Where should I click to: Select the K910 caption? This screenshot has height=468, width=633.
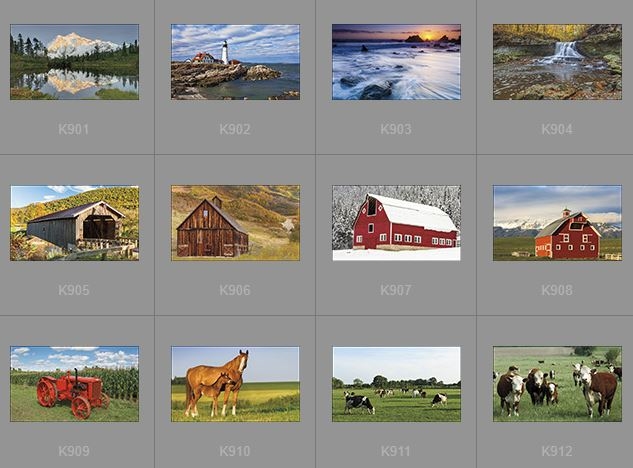[x=235, y=451]
